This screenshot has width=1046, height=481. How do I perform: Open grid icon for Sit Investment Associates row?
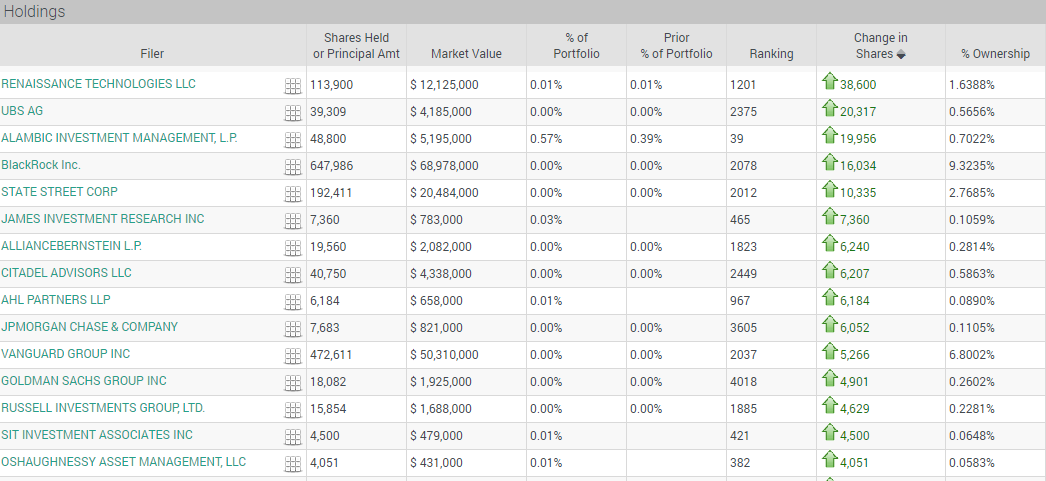[292, 437]
